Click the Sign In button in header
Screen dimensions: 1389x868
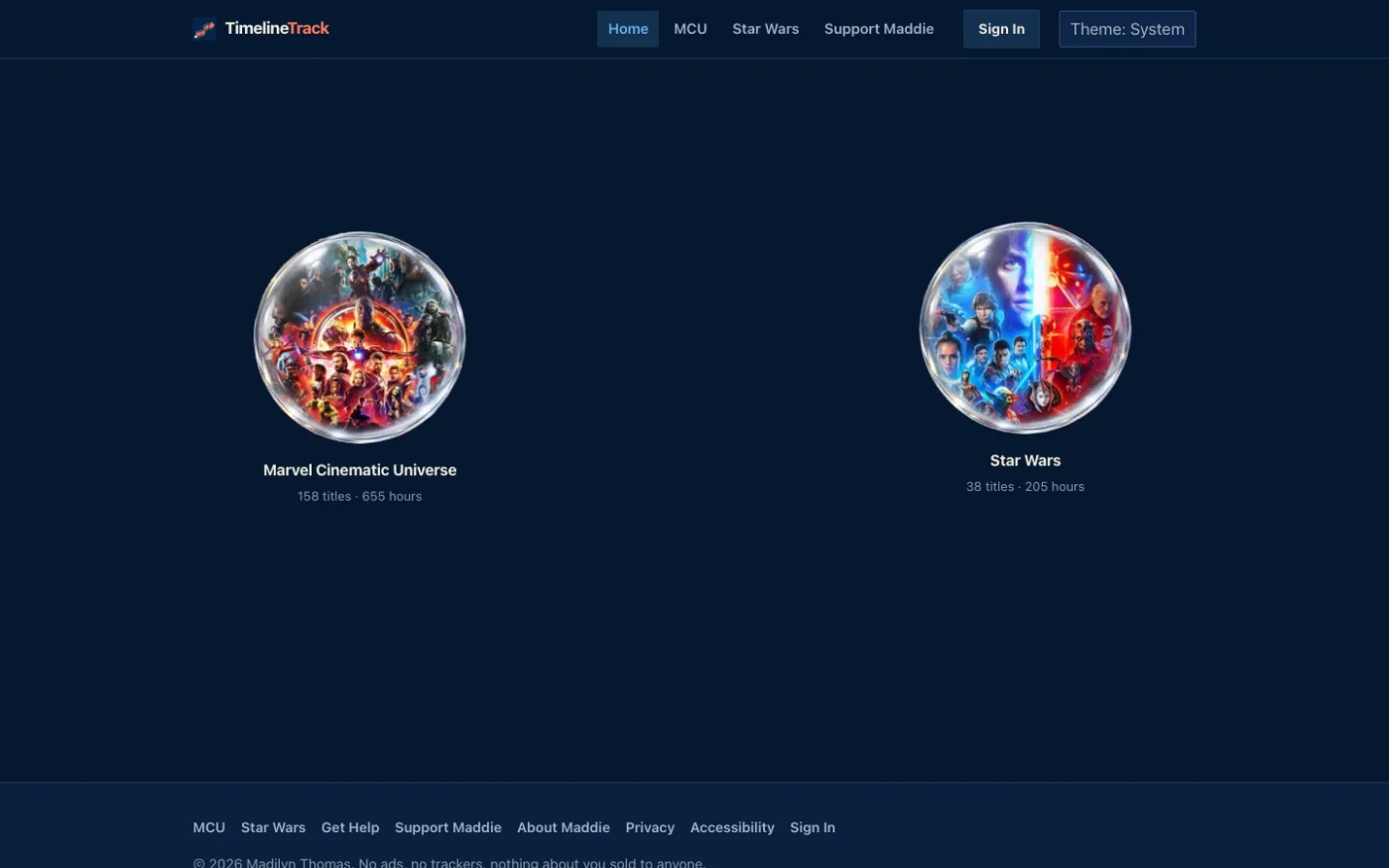1001,29
